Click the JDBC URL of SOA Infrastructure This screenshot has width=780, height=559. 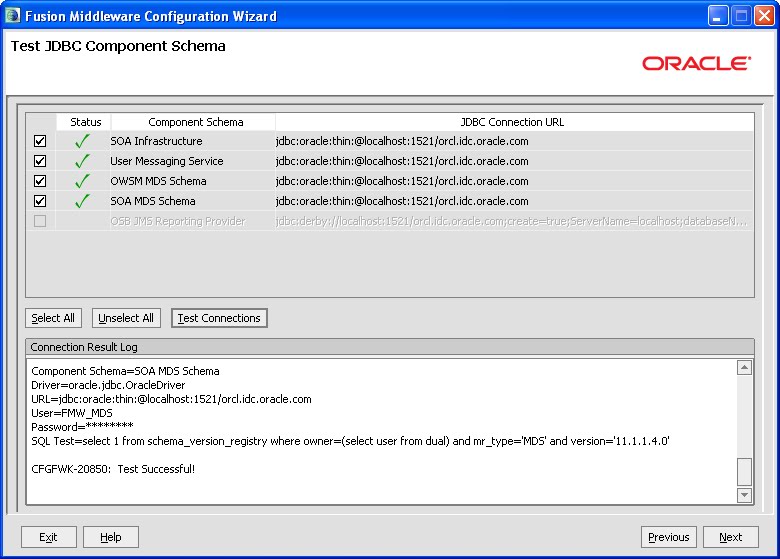(402, 141)
